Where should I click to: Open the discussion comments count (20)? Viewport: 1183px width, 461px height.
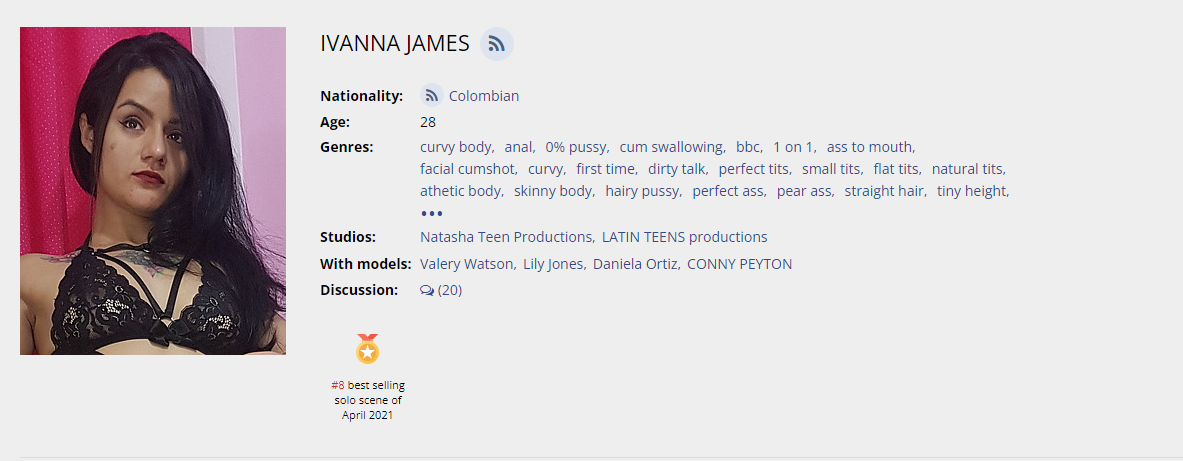coord(450,291)
